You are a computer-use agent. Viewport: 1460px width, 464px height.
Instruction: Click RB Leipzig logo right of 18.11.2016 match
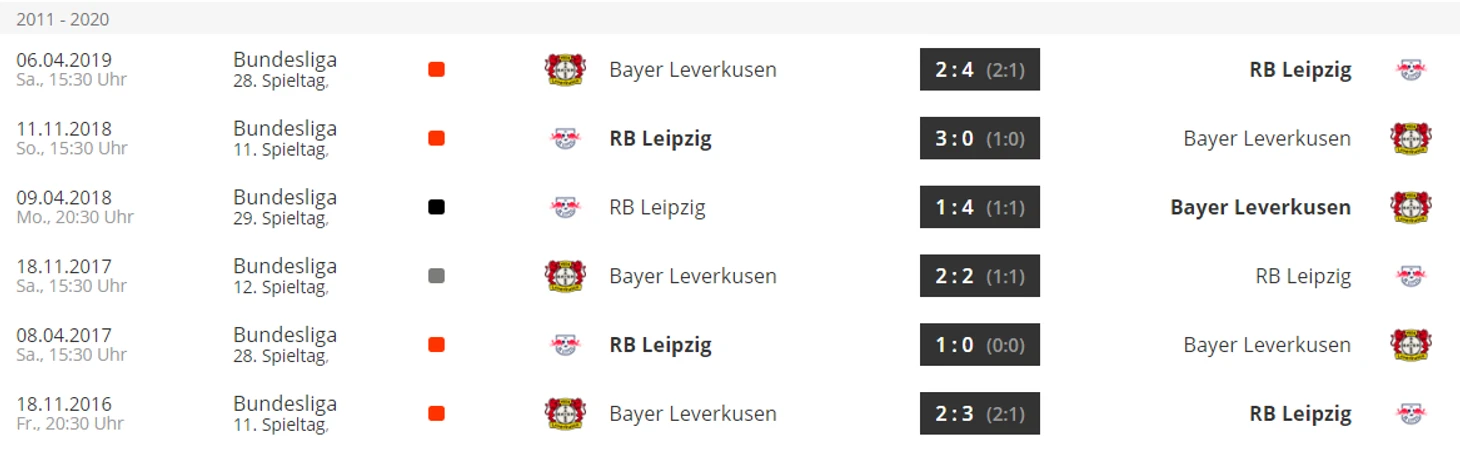click(1411, 414)
